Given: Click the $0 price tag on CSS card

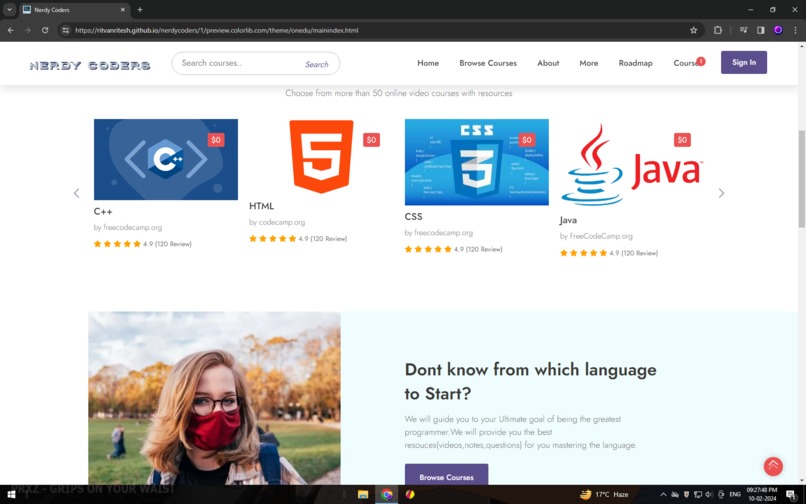Looking at the screenshot, I should pyautogui.click(x=527, y=140).
